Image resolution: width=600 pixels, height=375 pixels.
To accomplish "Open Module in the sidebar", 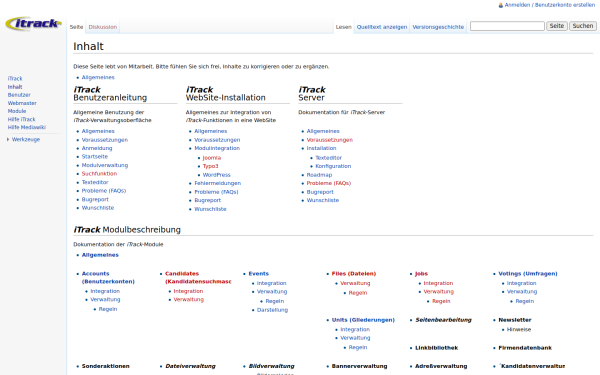I will tap(17, 111).
